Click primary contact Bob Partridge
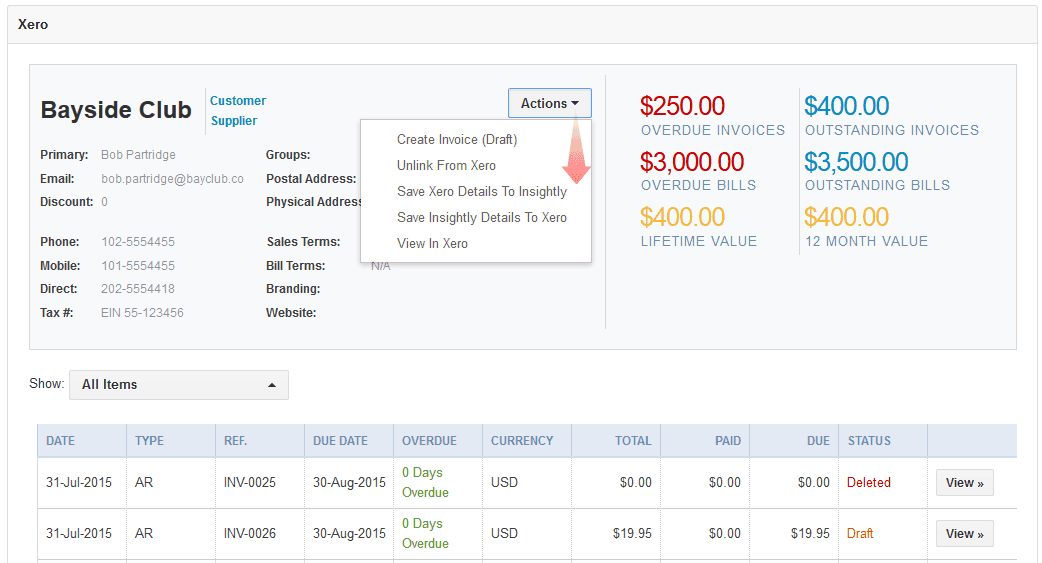The width and height of the screenshot is (1042, 563). click(x=138, y=155)
